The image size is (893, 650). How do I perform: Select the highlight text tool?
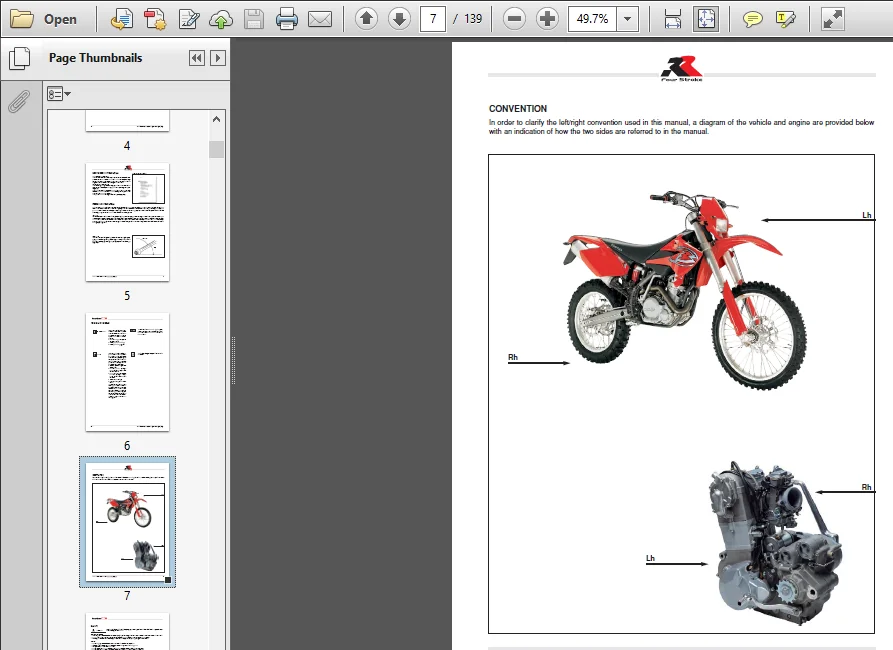(x=785, y=19)
